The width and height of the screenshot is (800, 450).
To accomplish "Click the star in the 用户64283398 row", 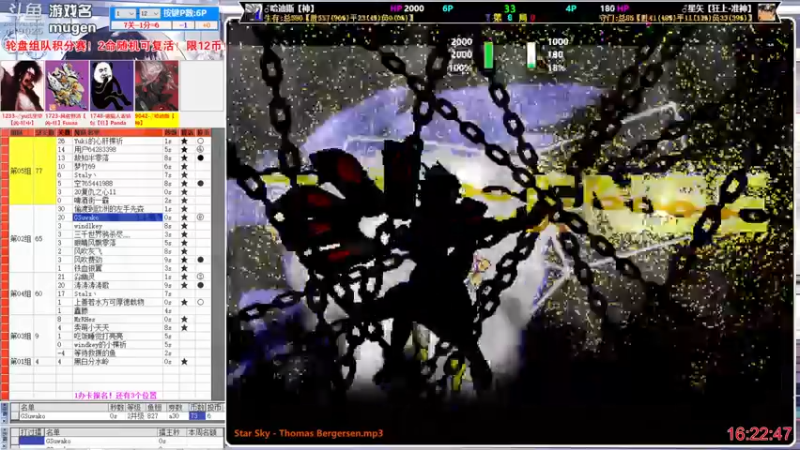I will coord(185,149).
